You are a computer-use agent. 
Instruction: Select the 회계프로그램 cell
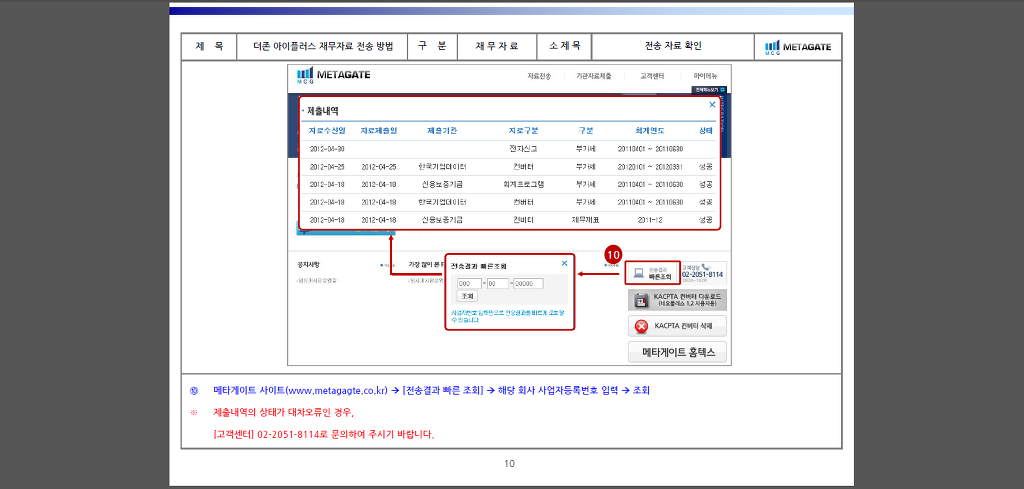click(x=523, y=185)
